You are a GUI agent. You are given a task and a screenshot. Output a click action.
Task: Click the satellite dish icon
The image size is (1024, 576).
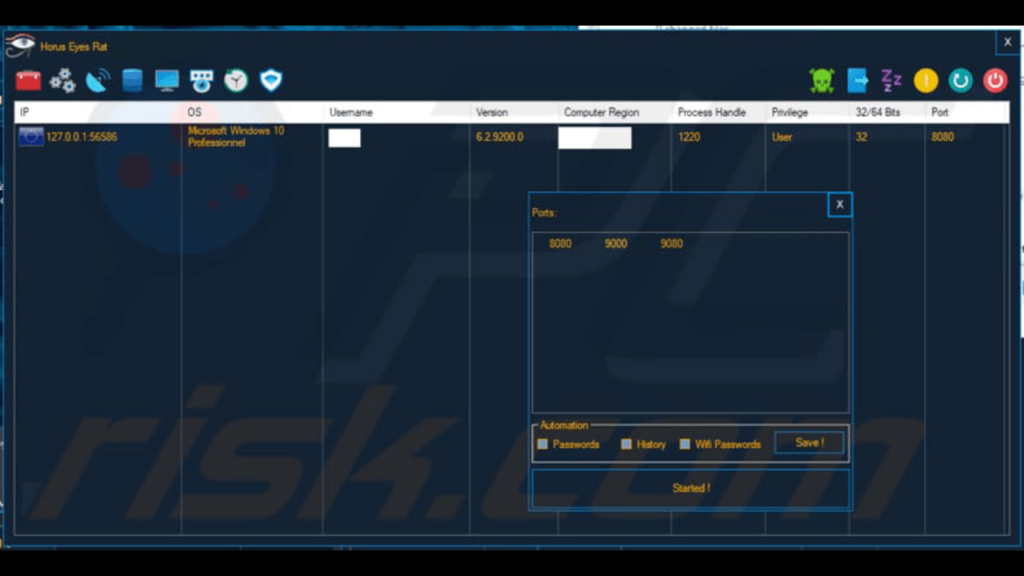pyautogui.click(x=97, y=80)
